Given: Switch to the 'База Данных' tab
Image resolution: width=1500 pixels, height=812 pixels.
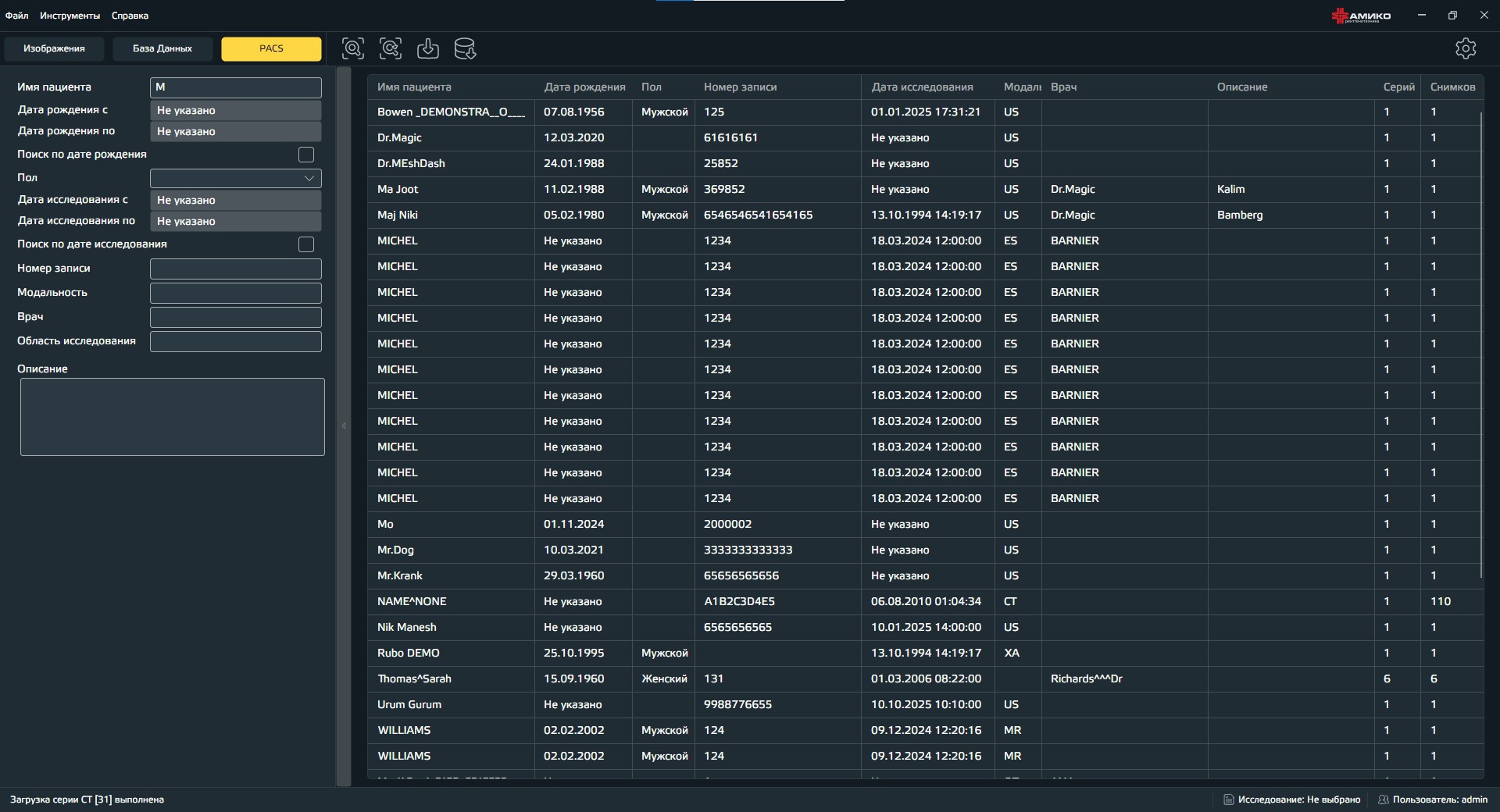Looking at the screenshot, I should tap(162, 48).
